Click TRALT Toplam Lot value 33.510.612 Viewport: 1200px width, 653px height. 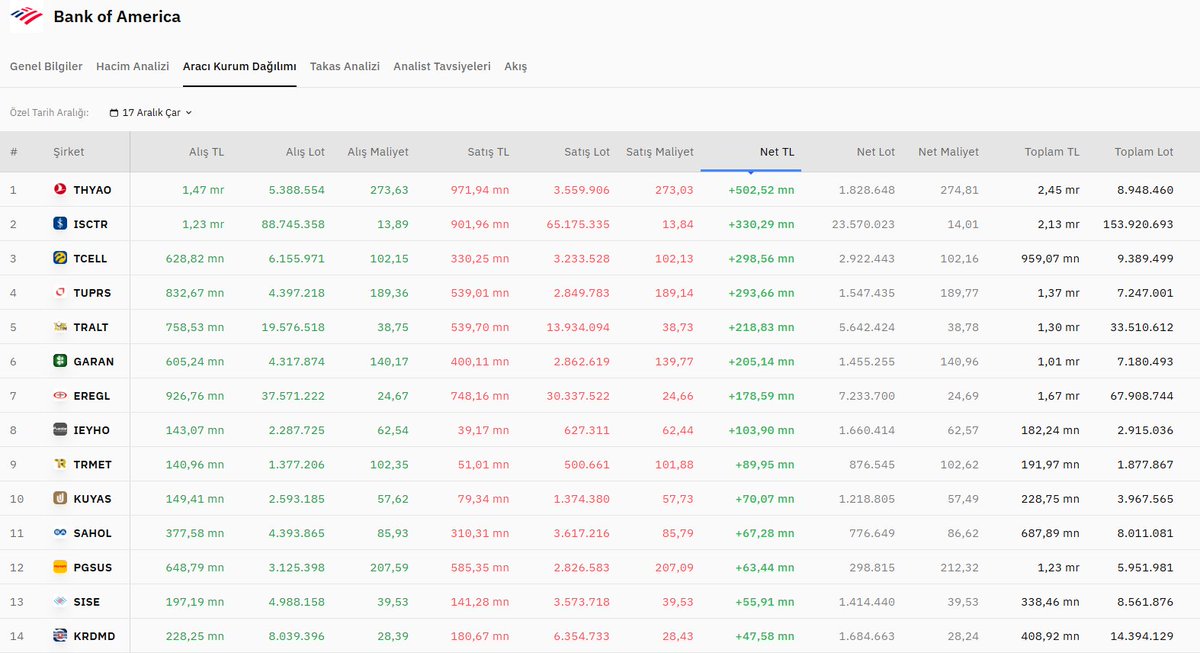click(x=1140, y=327)
